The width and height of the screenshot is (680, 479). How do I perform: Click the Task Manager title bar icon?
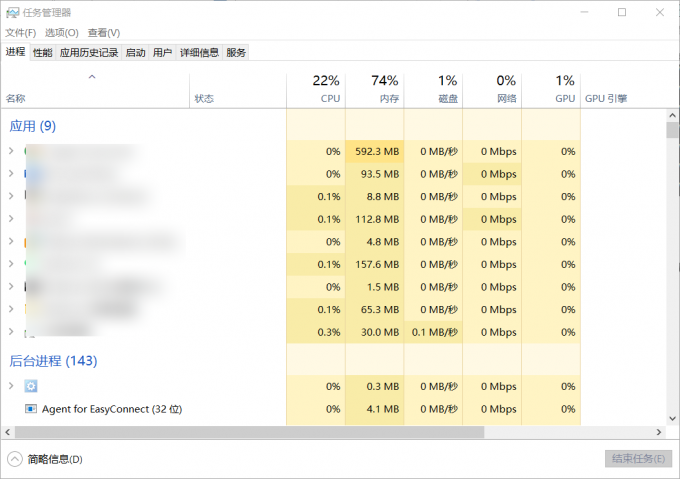(x=12, y=12)
